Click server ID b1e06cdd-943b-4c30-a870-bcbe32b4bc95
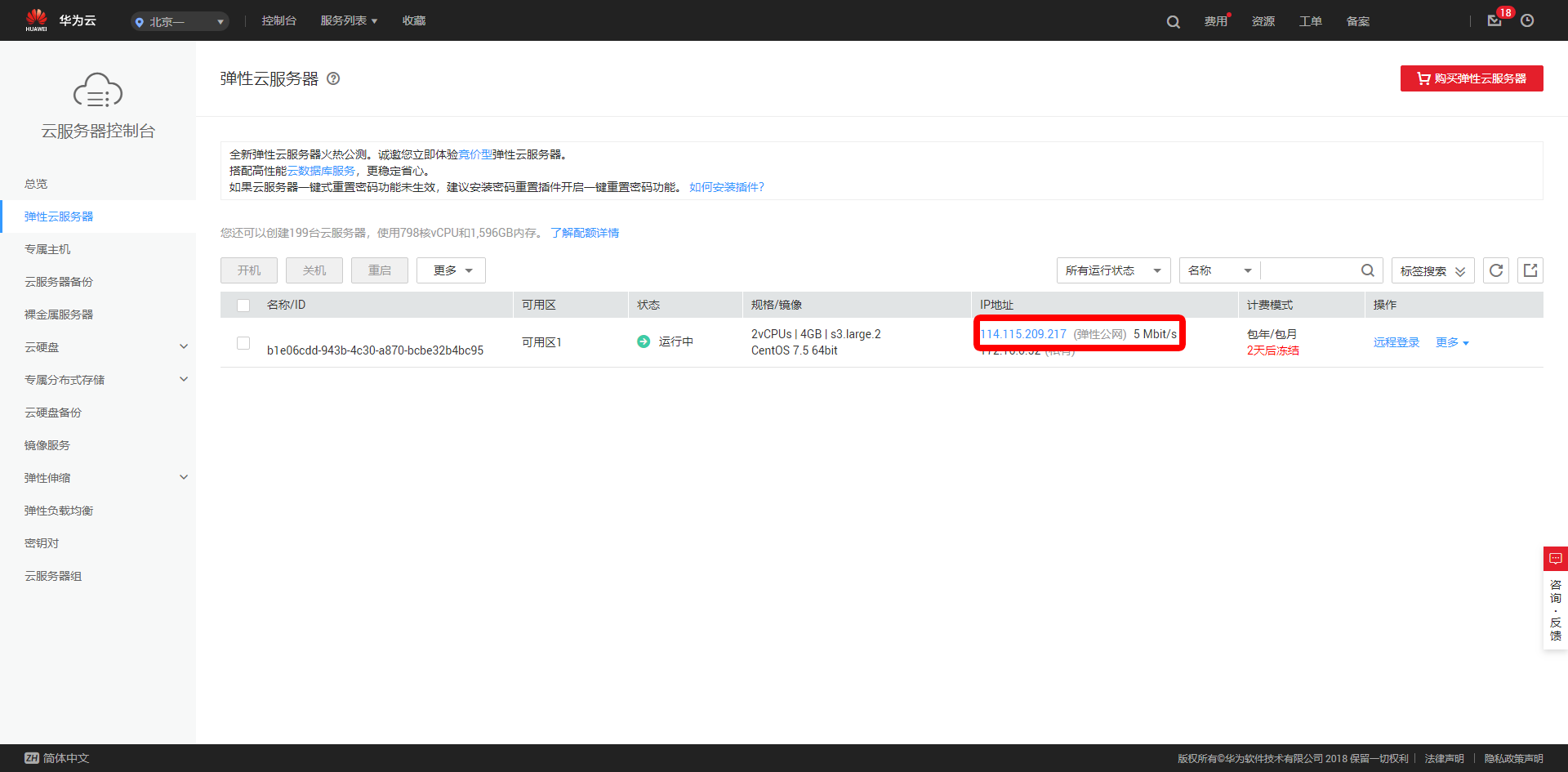The height and width of the screenshot is (772, 1568). tap(375, 350)
